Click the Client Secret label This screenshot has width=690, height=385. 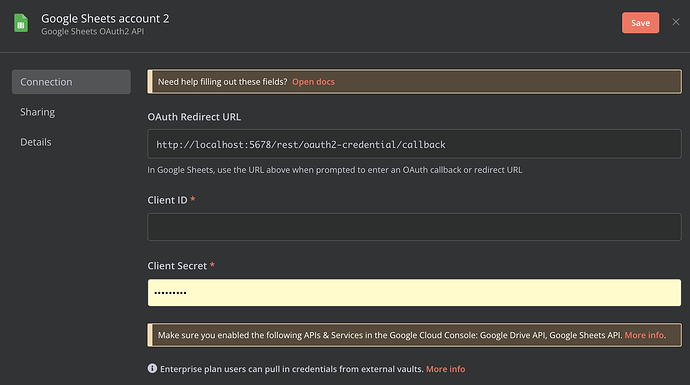point(177,266)
